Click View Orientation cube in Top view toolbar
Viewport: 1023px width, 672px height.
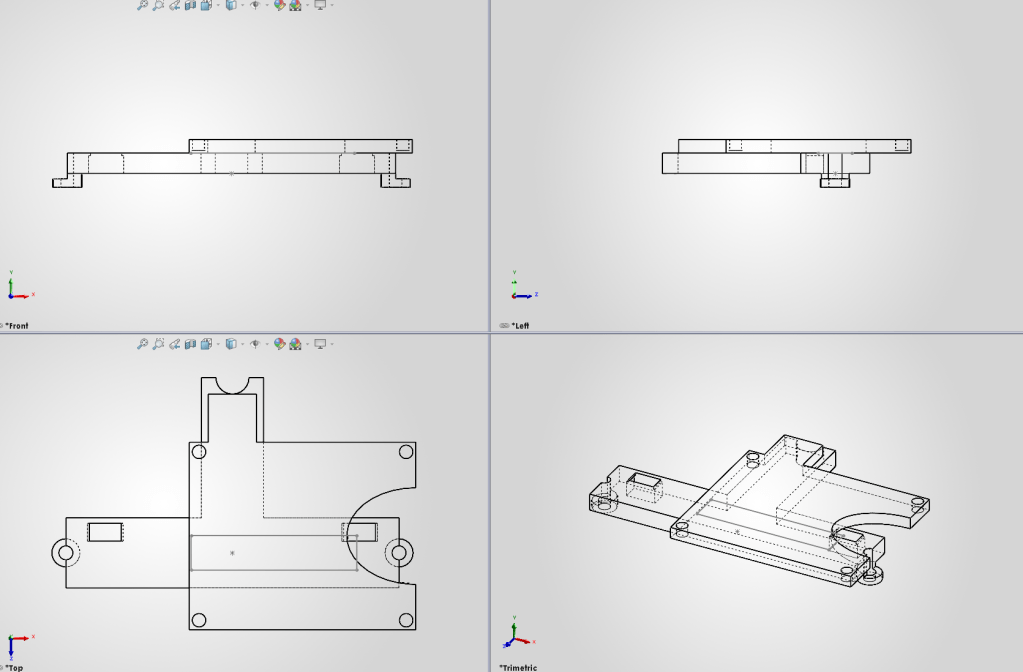click(x=205, y=344)
